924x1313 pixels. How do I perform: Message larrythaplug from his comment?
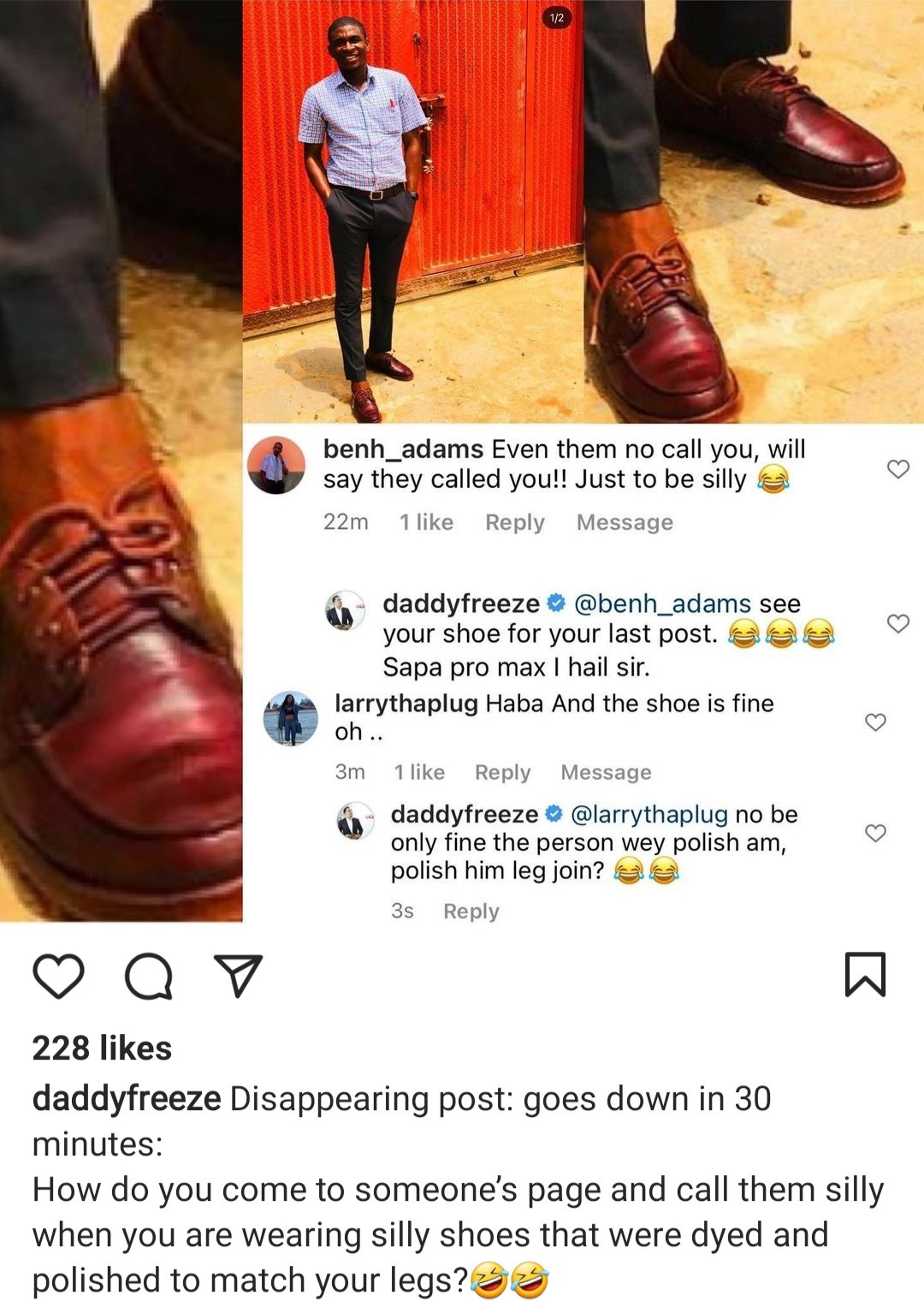pyautogui.click(x=606, y=772)
